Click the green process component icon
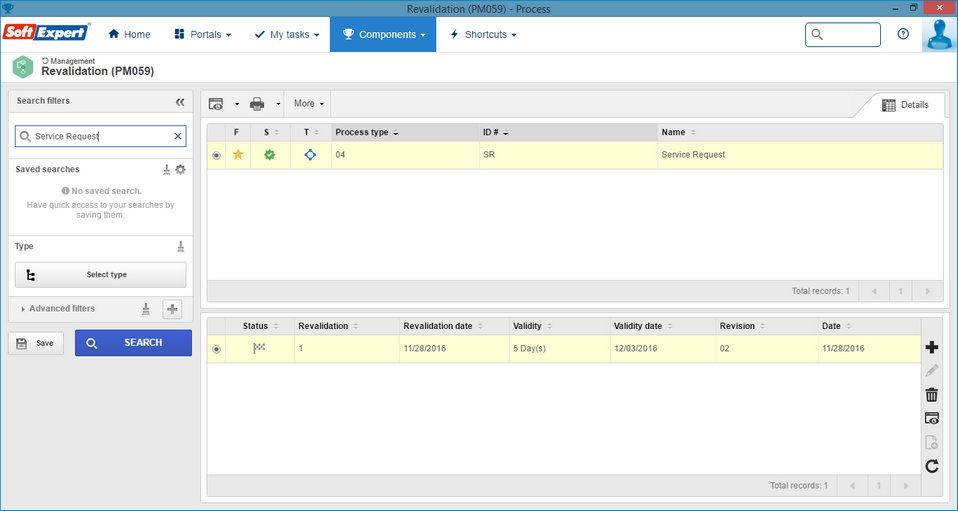Screen dimensions: 958x511 pyautogui.click(x=23, y=66)
